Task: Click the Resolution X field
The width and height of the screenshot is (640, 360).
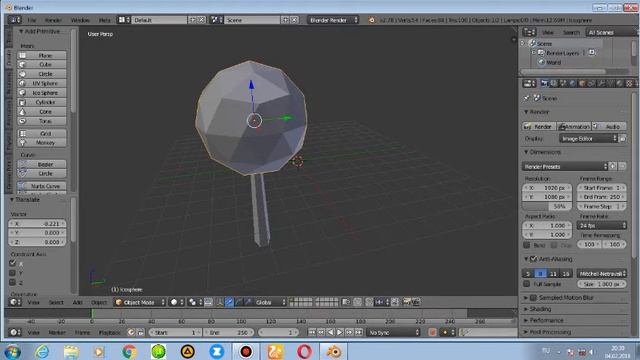Action: coord(547,188)
